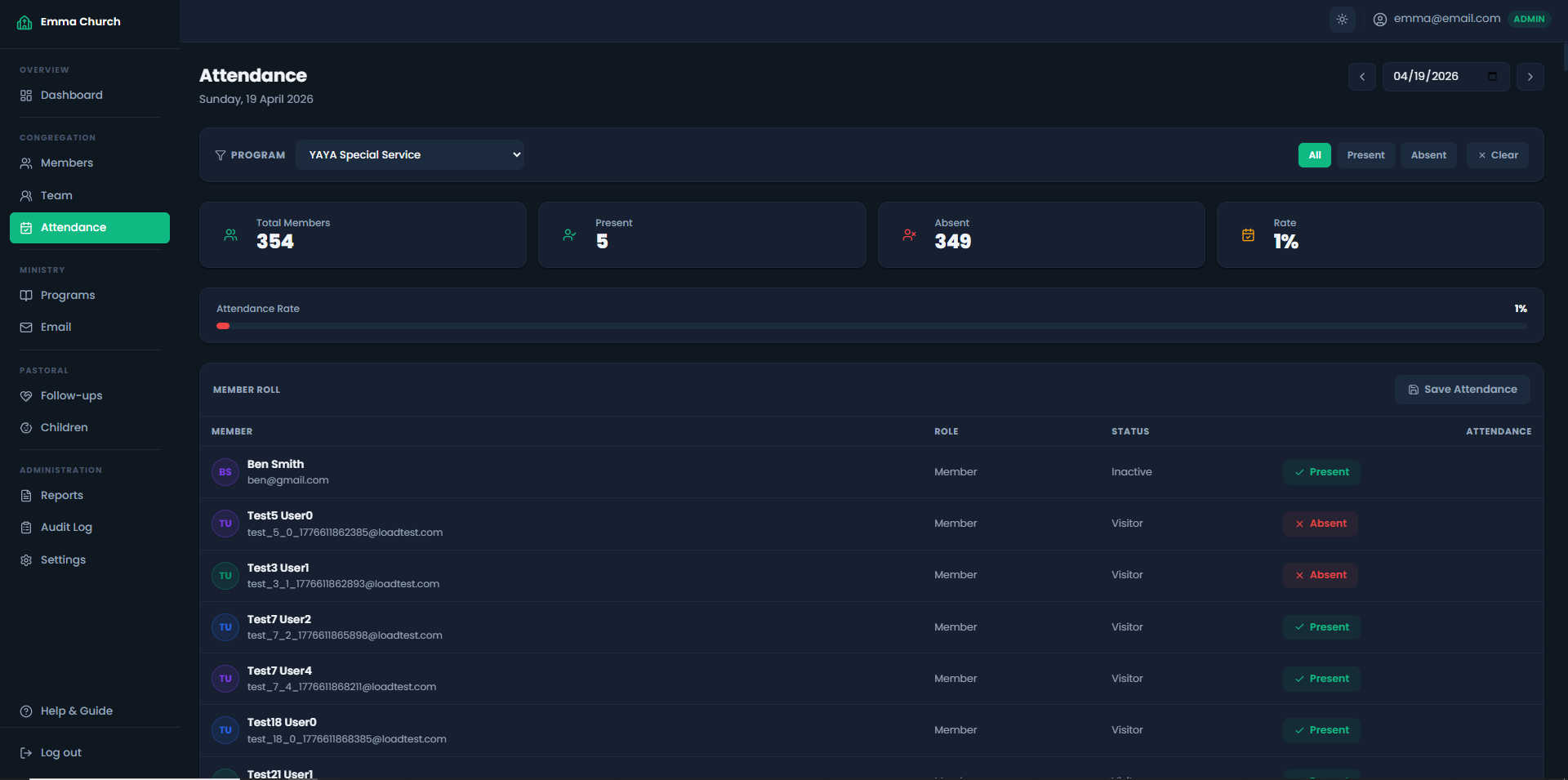Toggle Test3 User1's Absent attendance
This screenshot has height=780, width=1568.
[x=1321, y=575]
